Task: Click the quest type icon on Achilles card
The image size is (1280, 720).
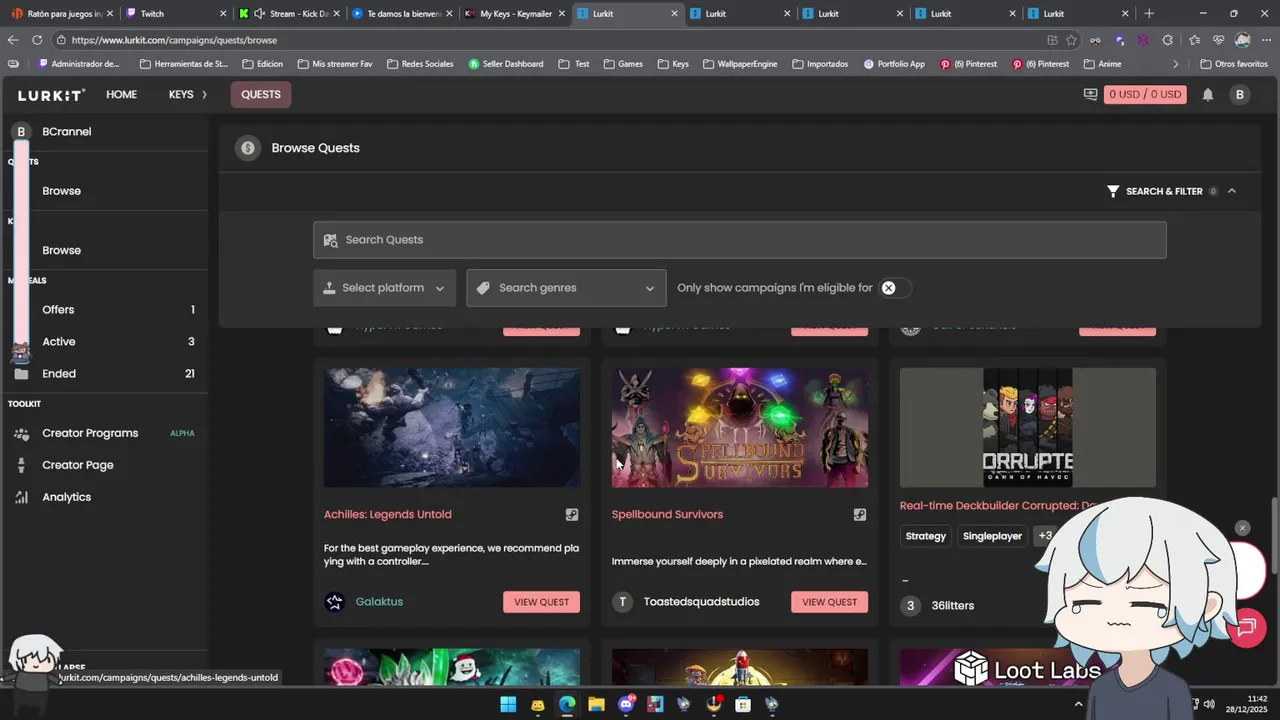Action: click(x=572, y=515)
